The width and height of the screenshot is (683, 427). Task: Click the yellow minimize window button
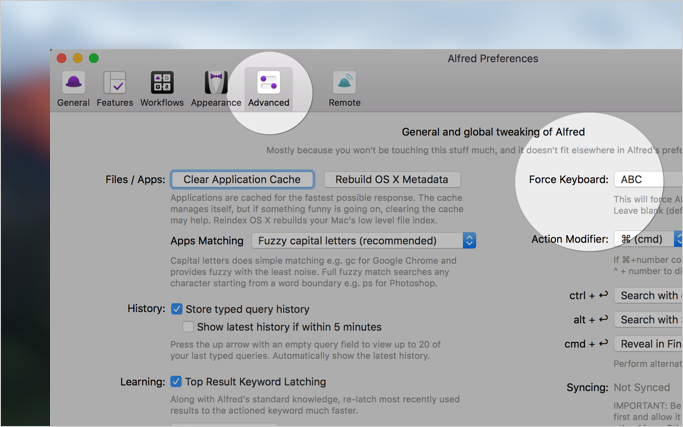(x=78, y=58)
